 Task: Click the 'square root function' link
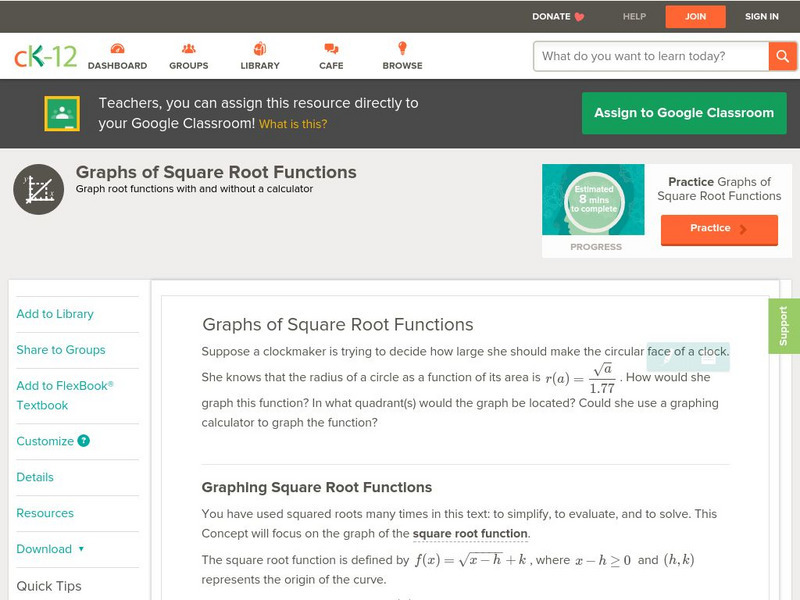[470, 534]
